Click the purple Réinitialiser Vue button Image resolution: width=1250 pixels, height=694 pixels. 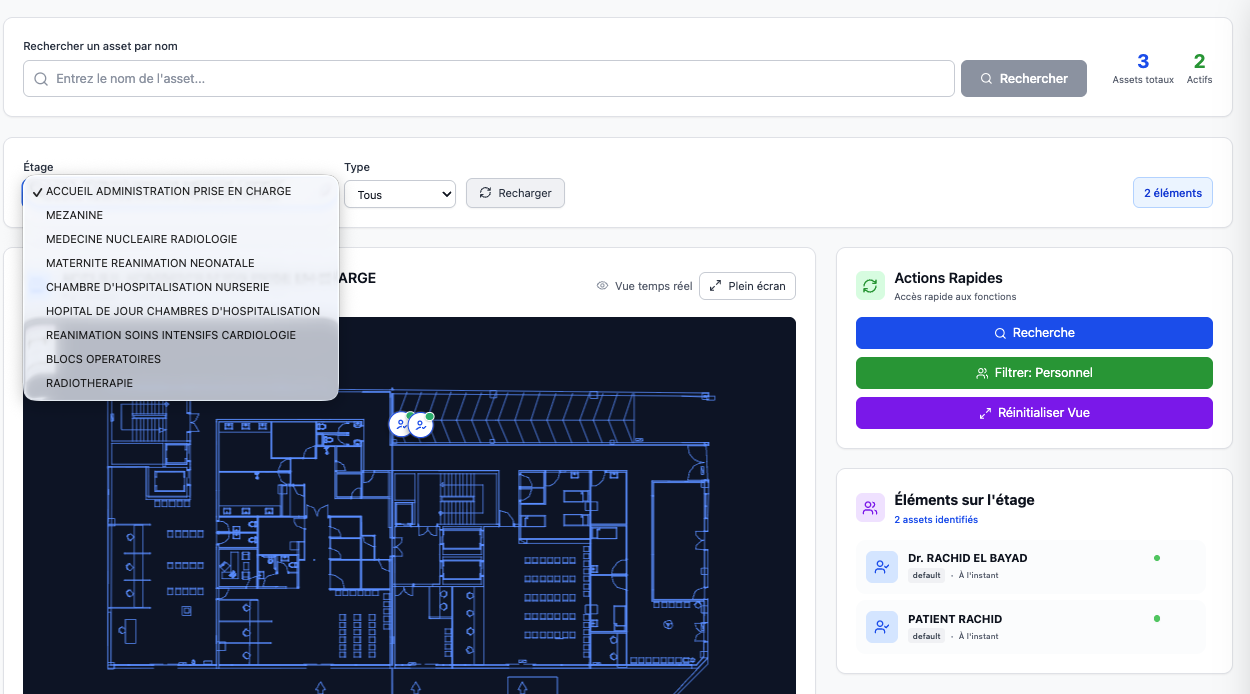tap(1034, 413)
